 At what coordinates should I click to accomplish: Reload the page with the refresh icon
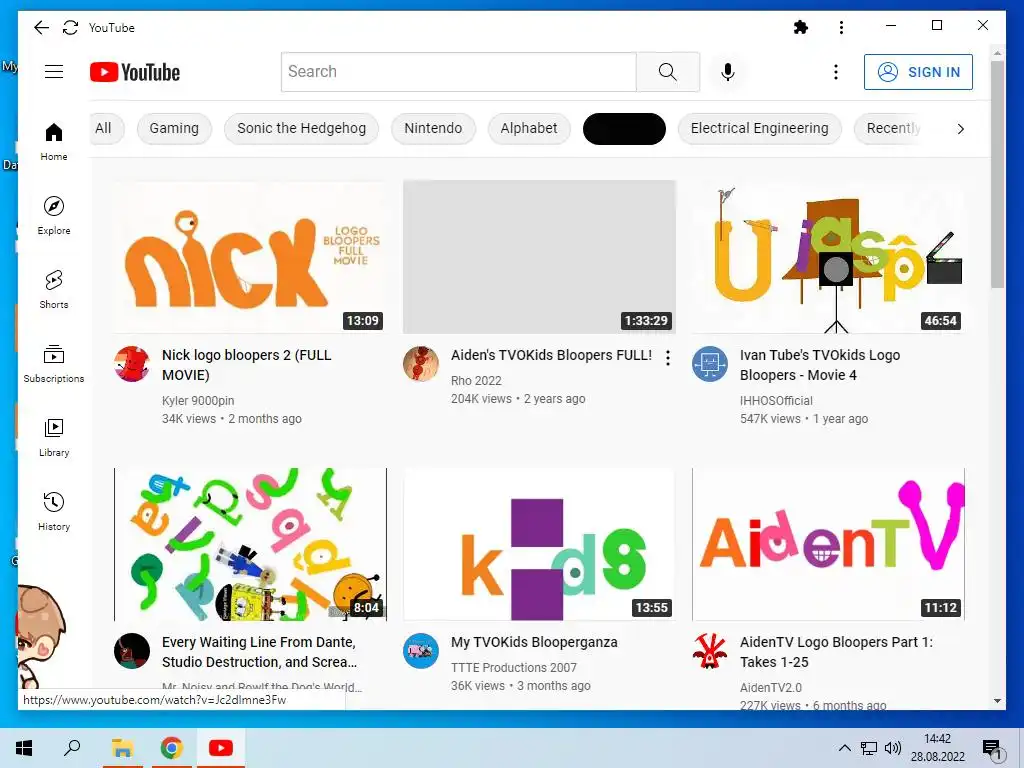[x=71, y=27]
